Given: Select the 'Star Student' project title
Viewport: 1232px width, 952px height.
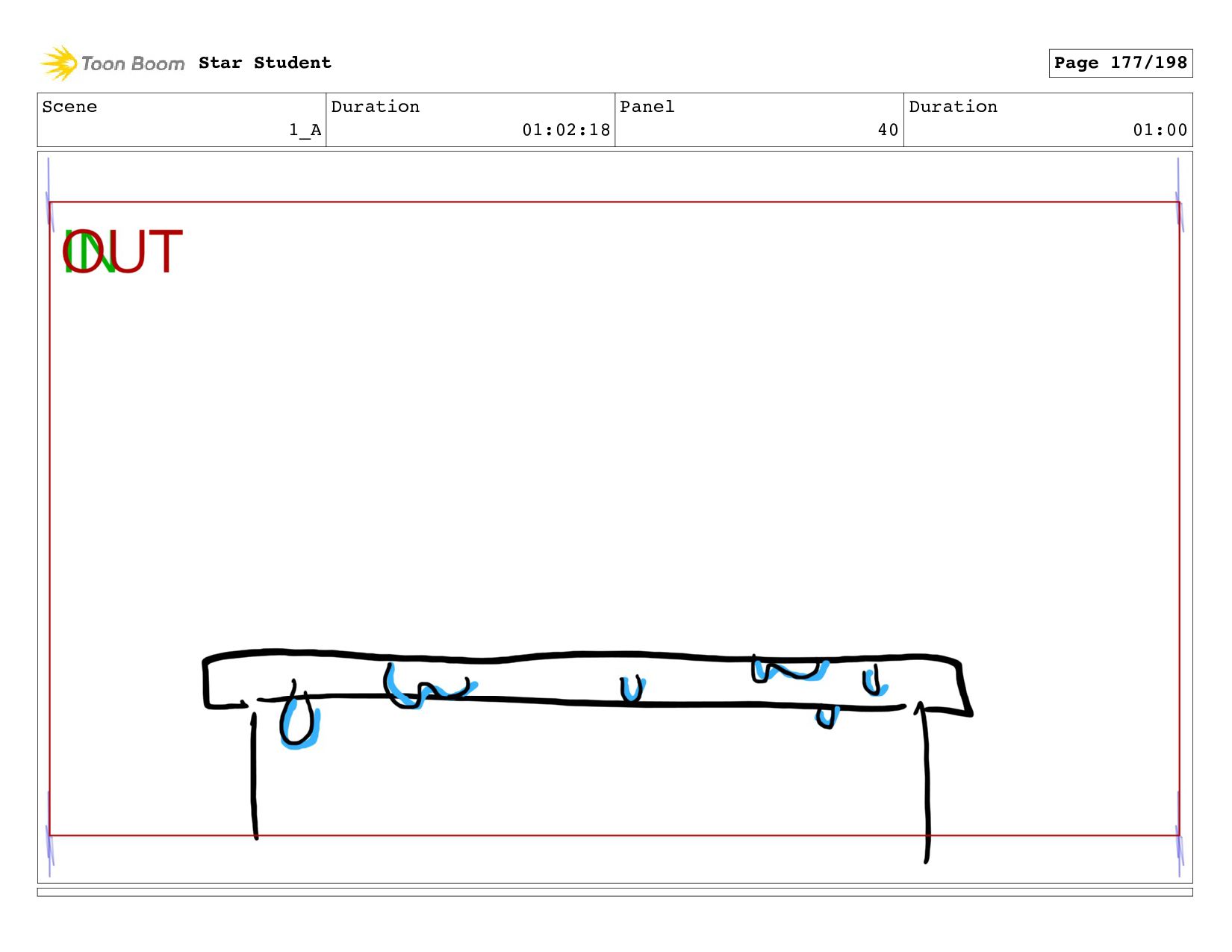Looking at the screenshot, I should tap(265, 63).
